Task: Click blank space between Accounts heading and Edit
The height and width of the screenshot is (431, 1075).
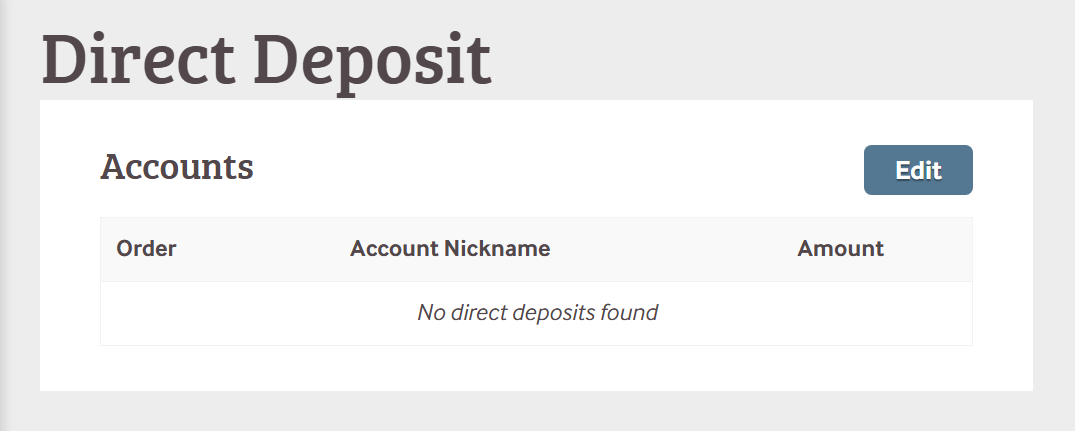Action: point(558,167)
